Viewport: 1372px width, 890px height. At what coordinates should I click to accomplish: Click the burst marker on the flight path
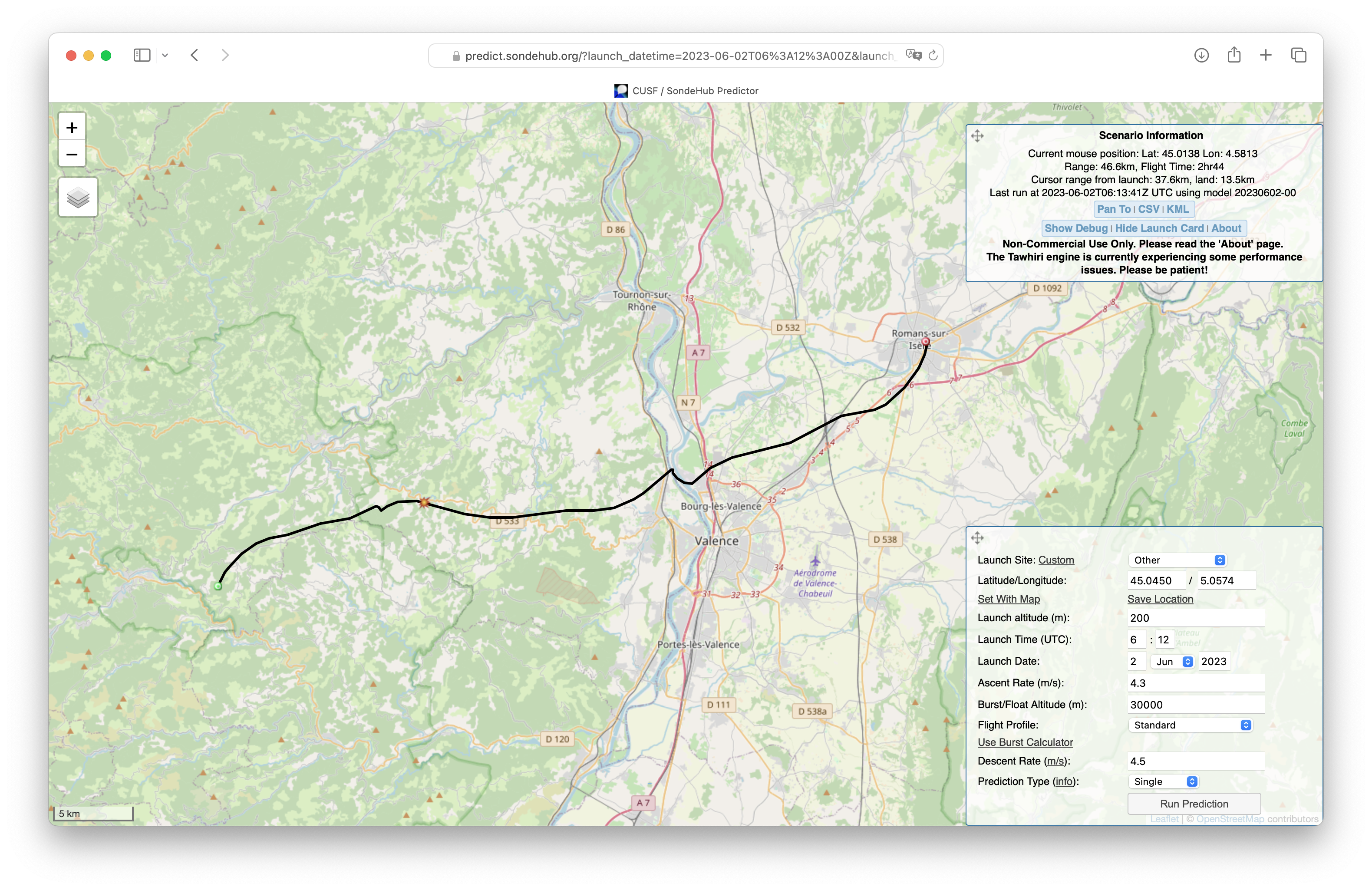click(x=424, y=502)
